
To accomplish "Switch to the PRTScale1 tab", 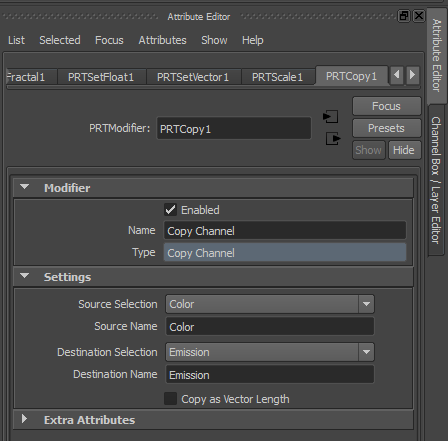I will coord(278,77).
